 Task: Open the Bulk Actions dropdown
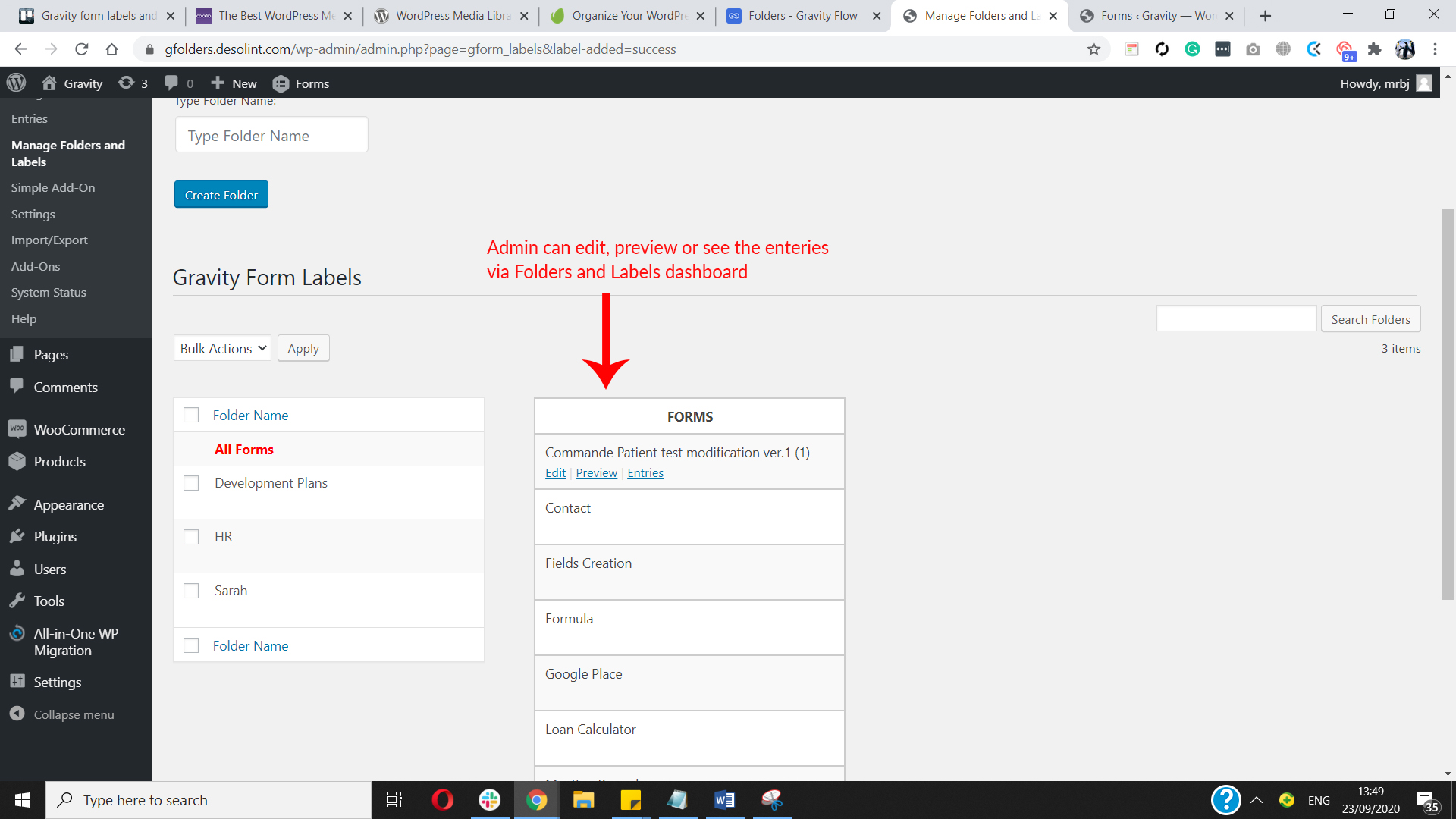(222, 348)
